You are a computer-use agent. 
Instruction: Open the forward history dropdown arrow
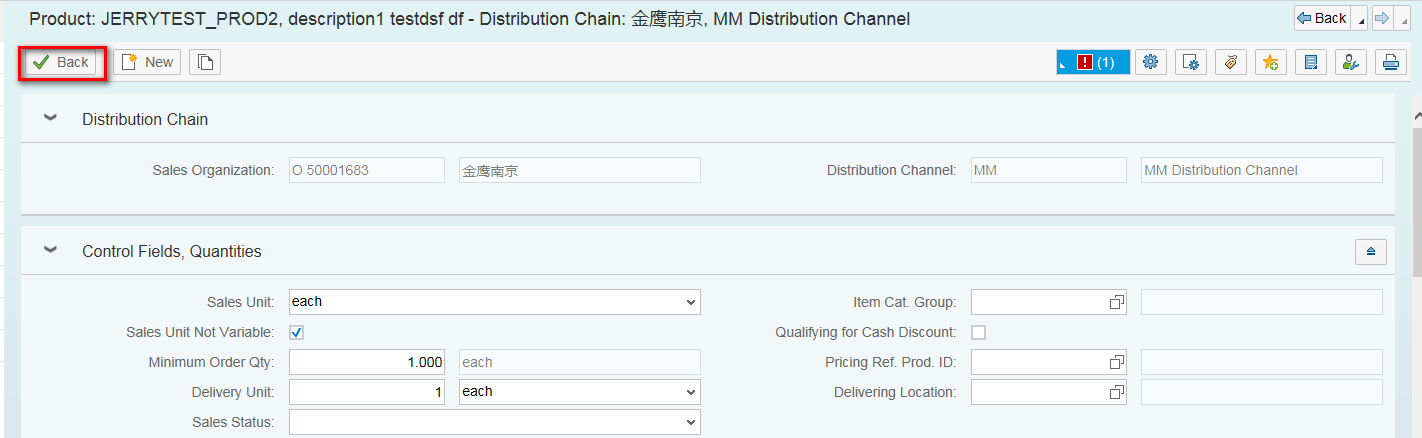(1402, 18)
